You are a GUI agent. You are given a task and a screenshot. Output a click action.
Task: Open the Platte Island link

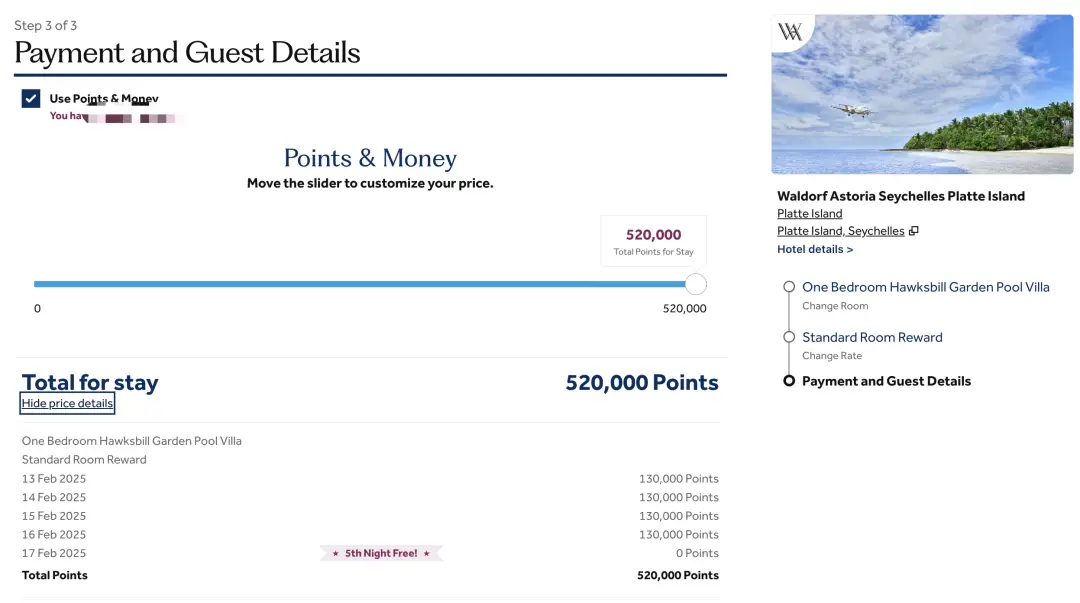[809, 213]
